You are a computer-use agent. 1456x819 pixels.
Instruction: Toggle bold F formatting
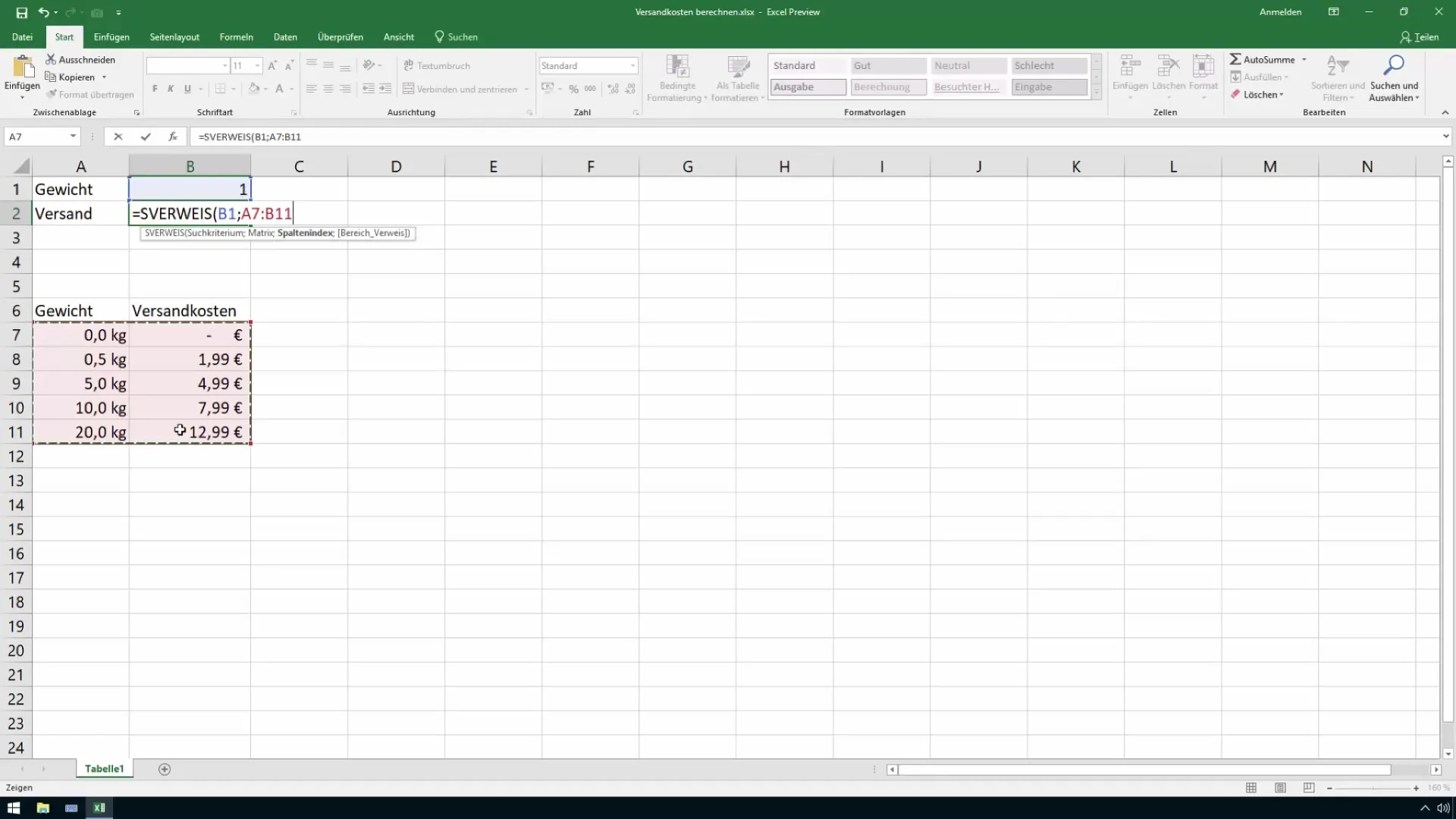point(155,89)
